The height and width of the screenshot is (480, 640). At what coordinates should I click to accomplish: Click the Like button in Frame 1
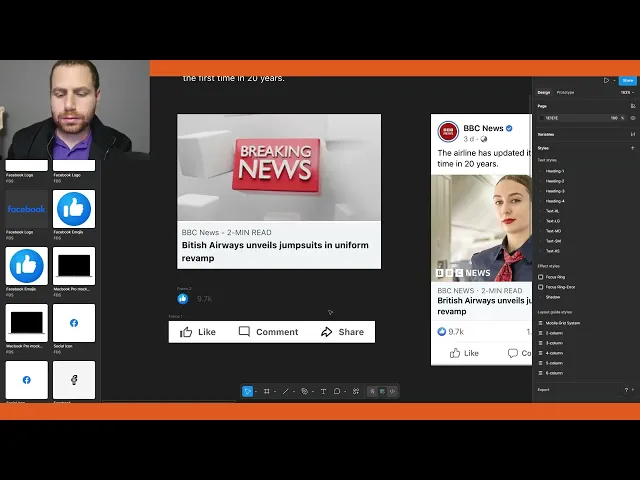198,332
